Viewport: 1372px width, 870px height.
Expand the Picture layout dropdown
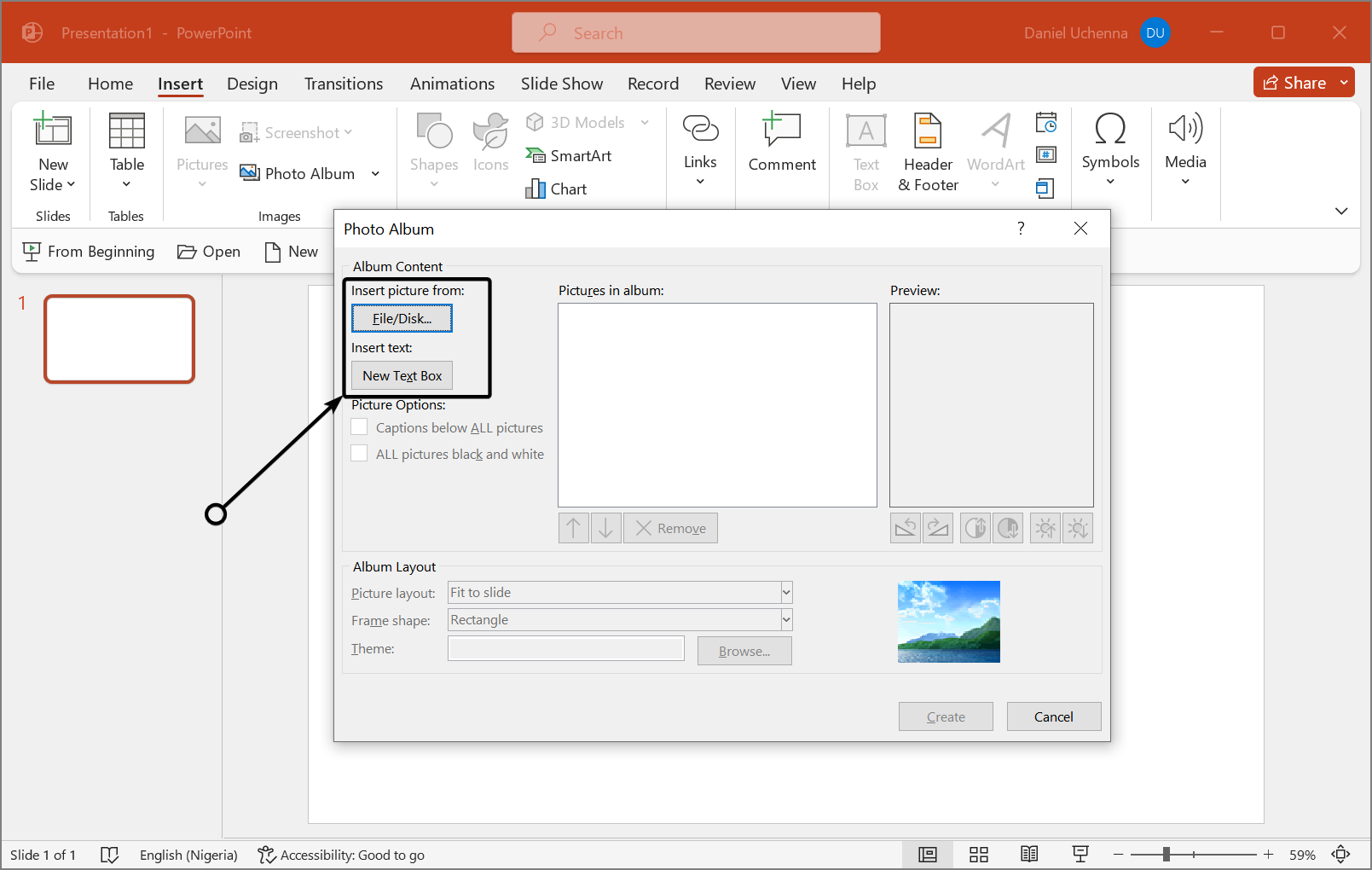pos(786,593)
